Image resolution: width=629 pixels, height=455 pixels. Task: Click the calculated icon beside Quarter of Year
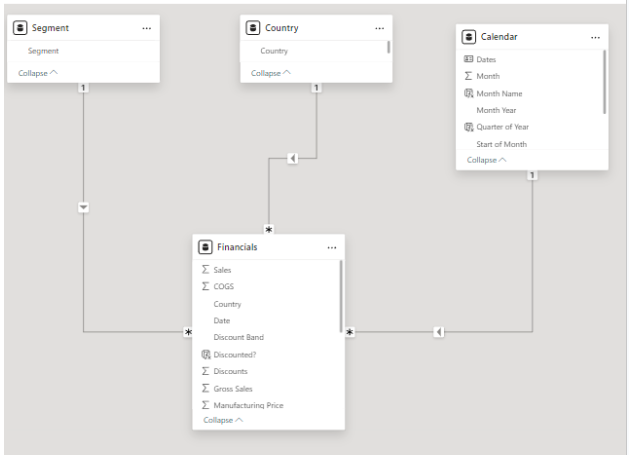pyautogui.click(x=469, y=127)
